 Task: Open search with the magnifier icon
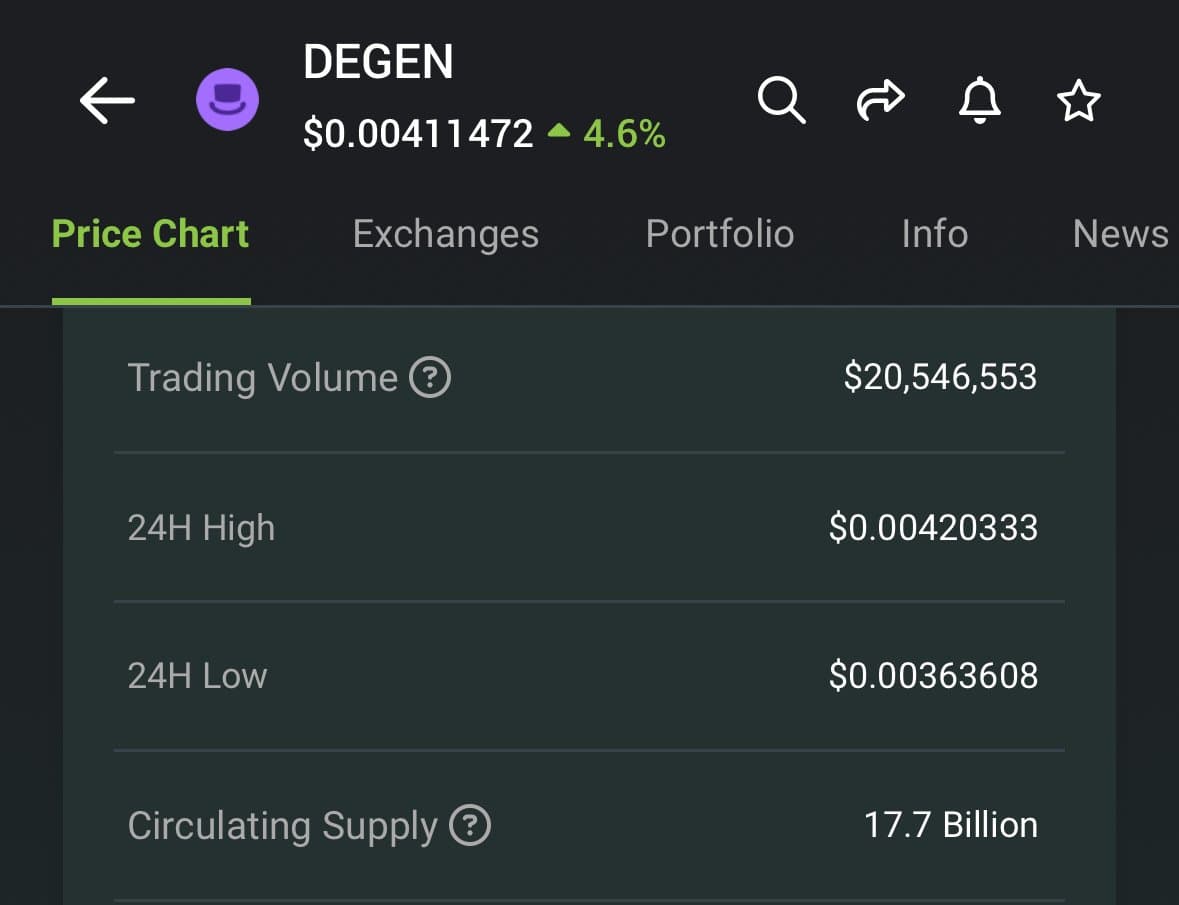pyautogui.click(x=780, y=100)
